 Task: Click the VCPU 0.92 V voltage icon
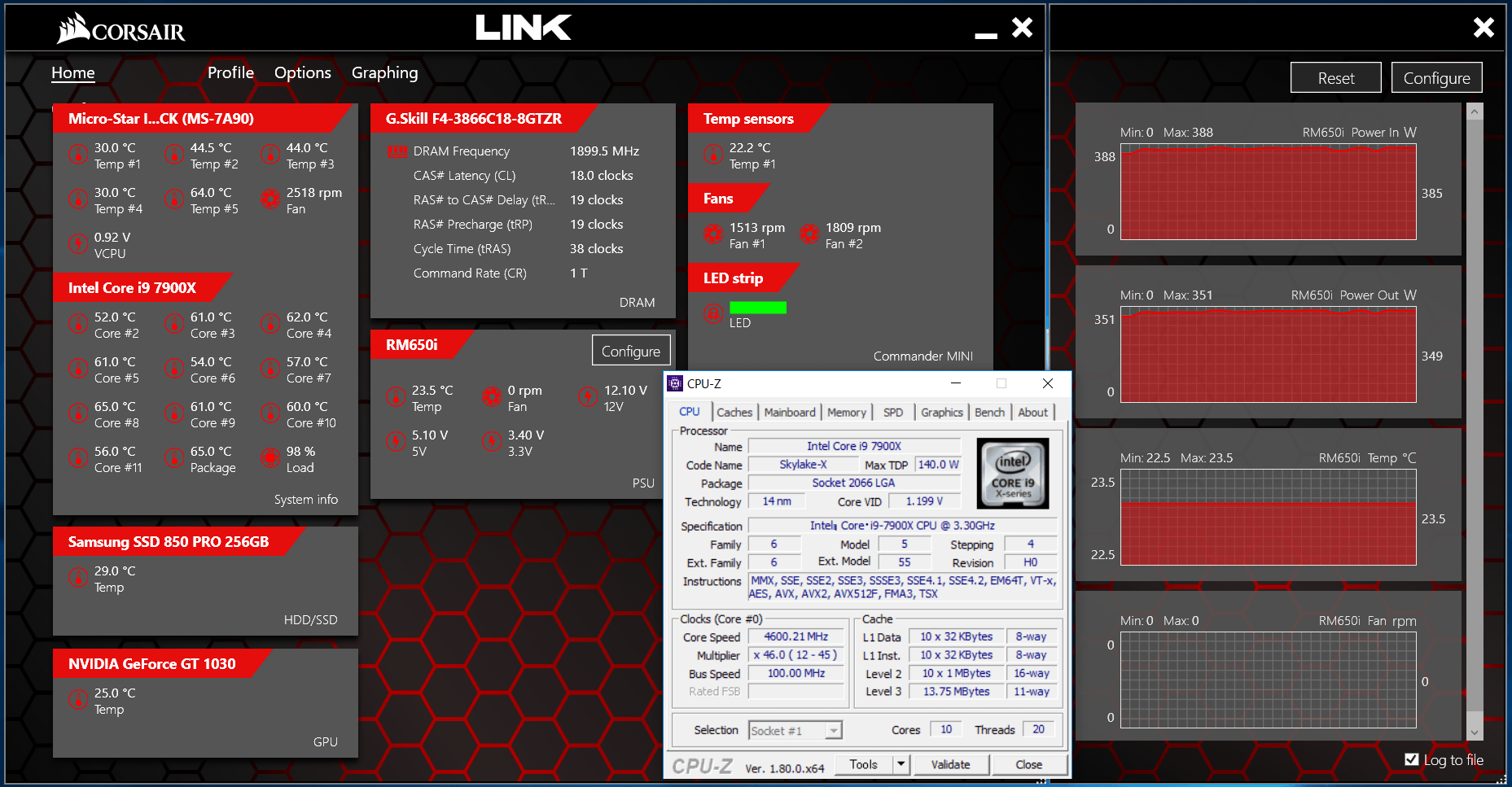77,244
